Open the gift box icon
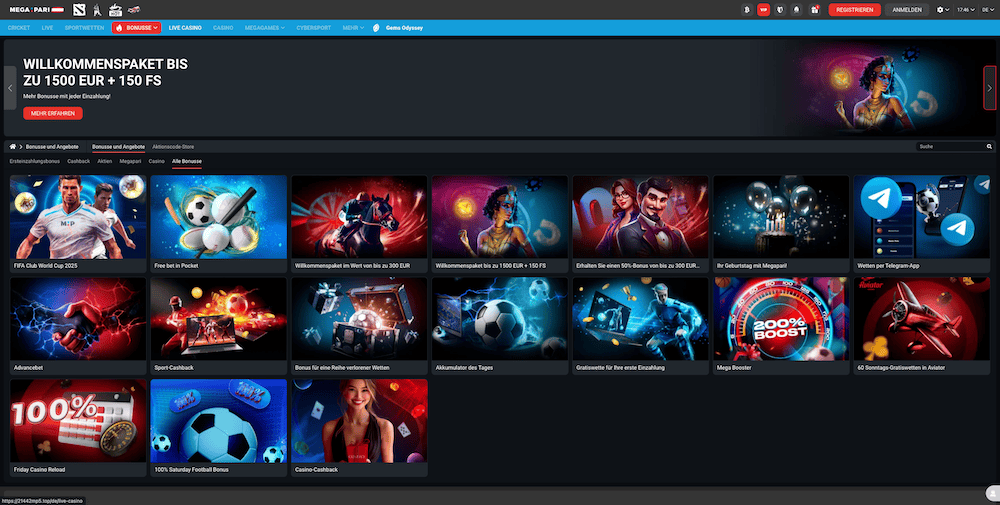Viewport: 1000px width, 505px height. (x=814, y=10)
